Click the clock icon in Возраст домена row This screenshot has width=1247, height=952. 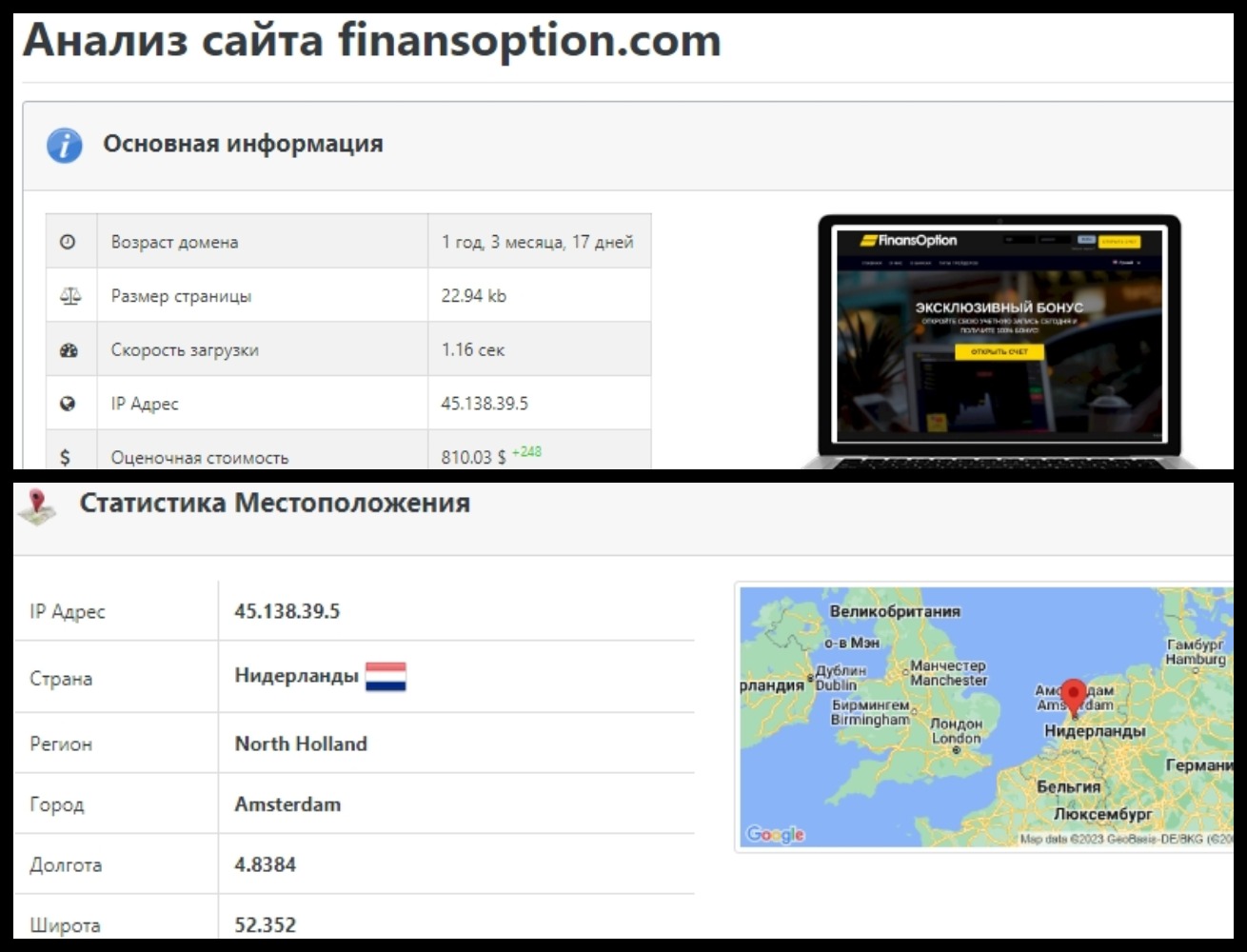tap(68, 242)
